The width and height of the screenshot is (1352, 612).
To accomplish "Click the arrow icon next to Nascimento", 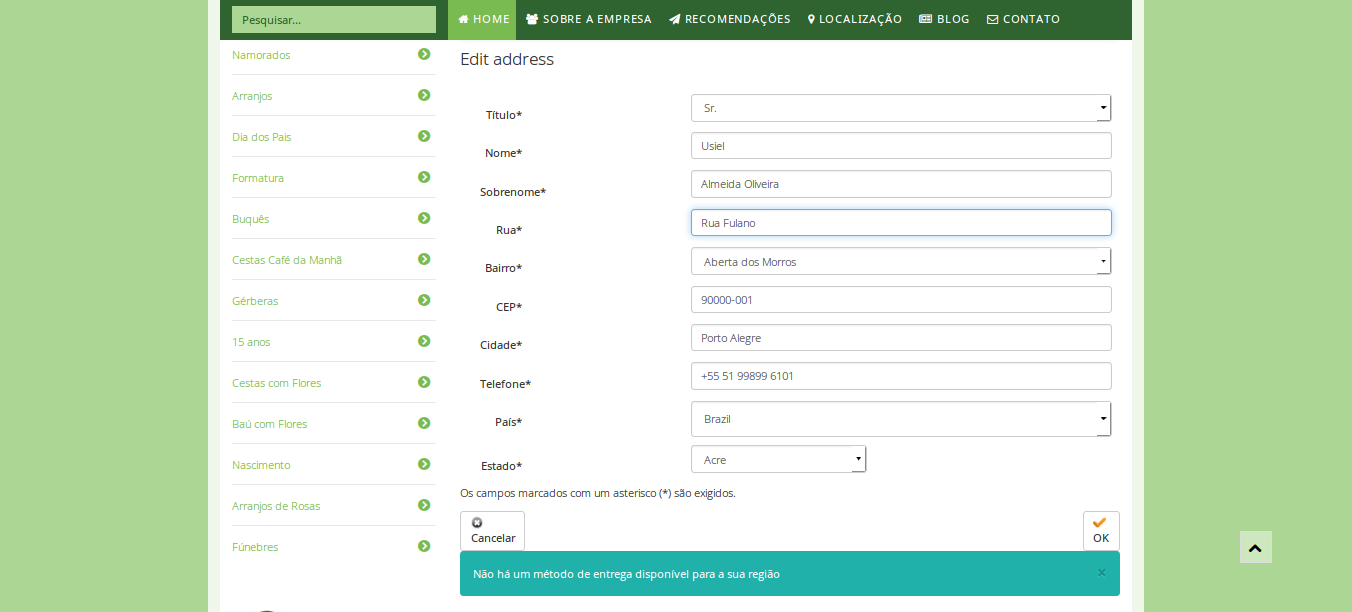I will coord(424,464).
